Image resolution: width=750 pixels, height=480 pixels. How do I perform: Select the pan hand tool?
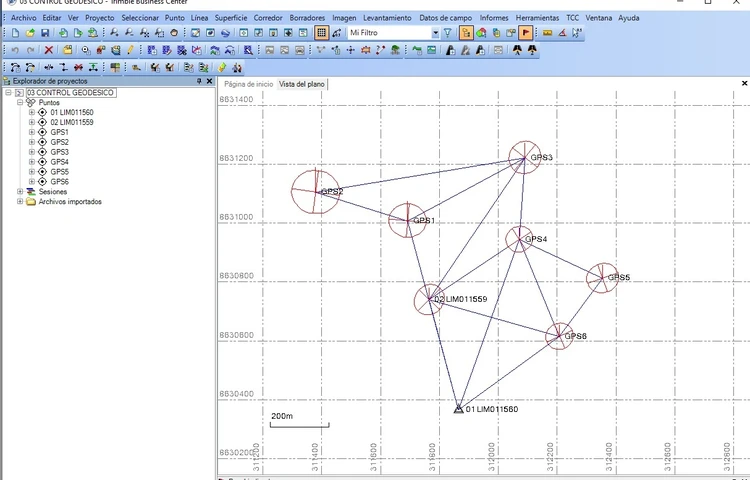pyautogui.click(x=174, y=33)
